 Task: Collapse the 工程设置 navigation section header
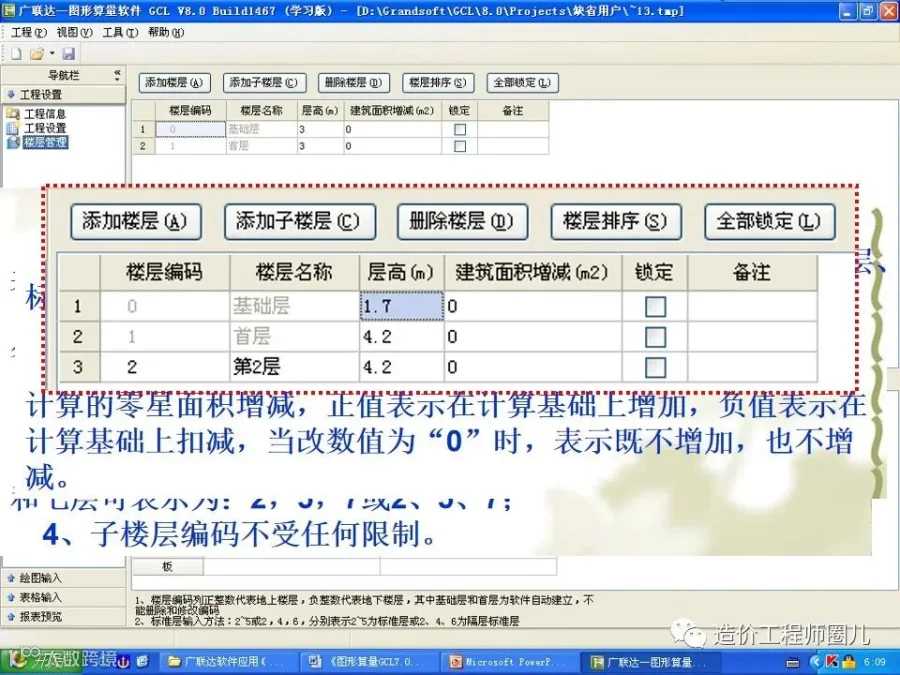coord(63,95)
